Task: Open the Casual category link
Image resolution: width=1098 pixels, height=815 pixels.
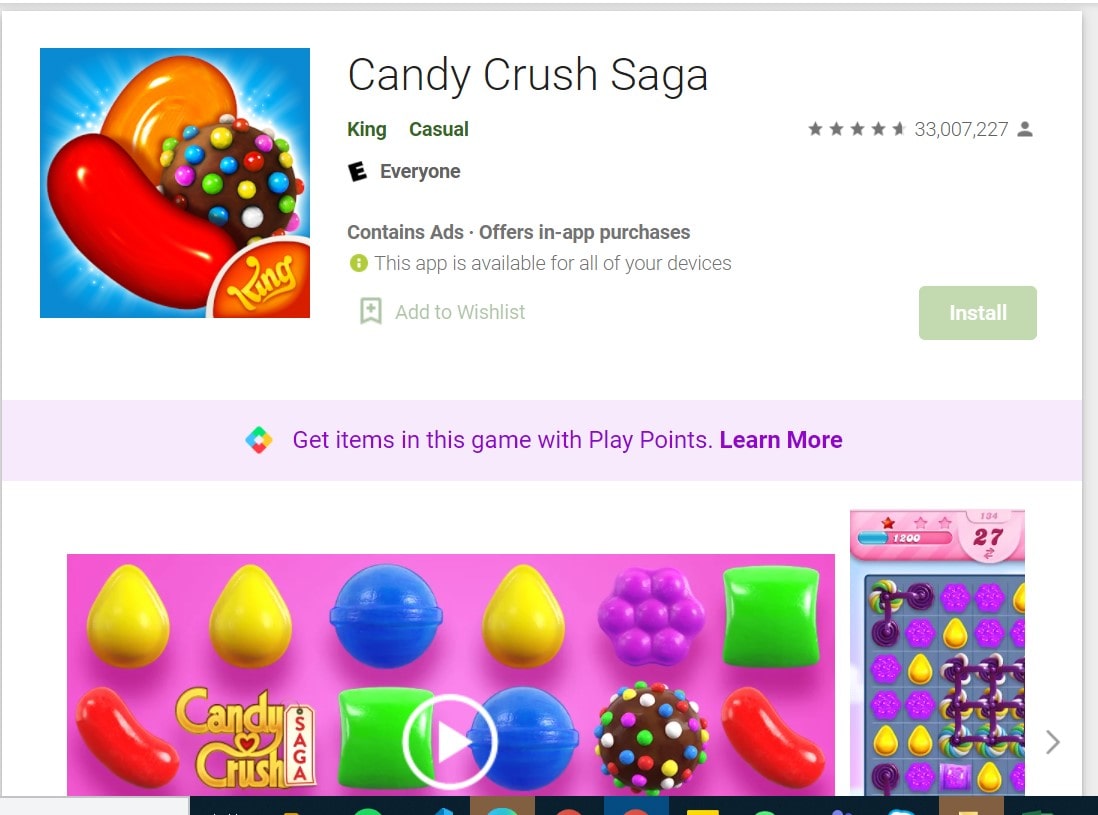Action: tap(439, 130)
